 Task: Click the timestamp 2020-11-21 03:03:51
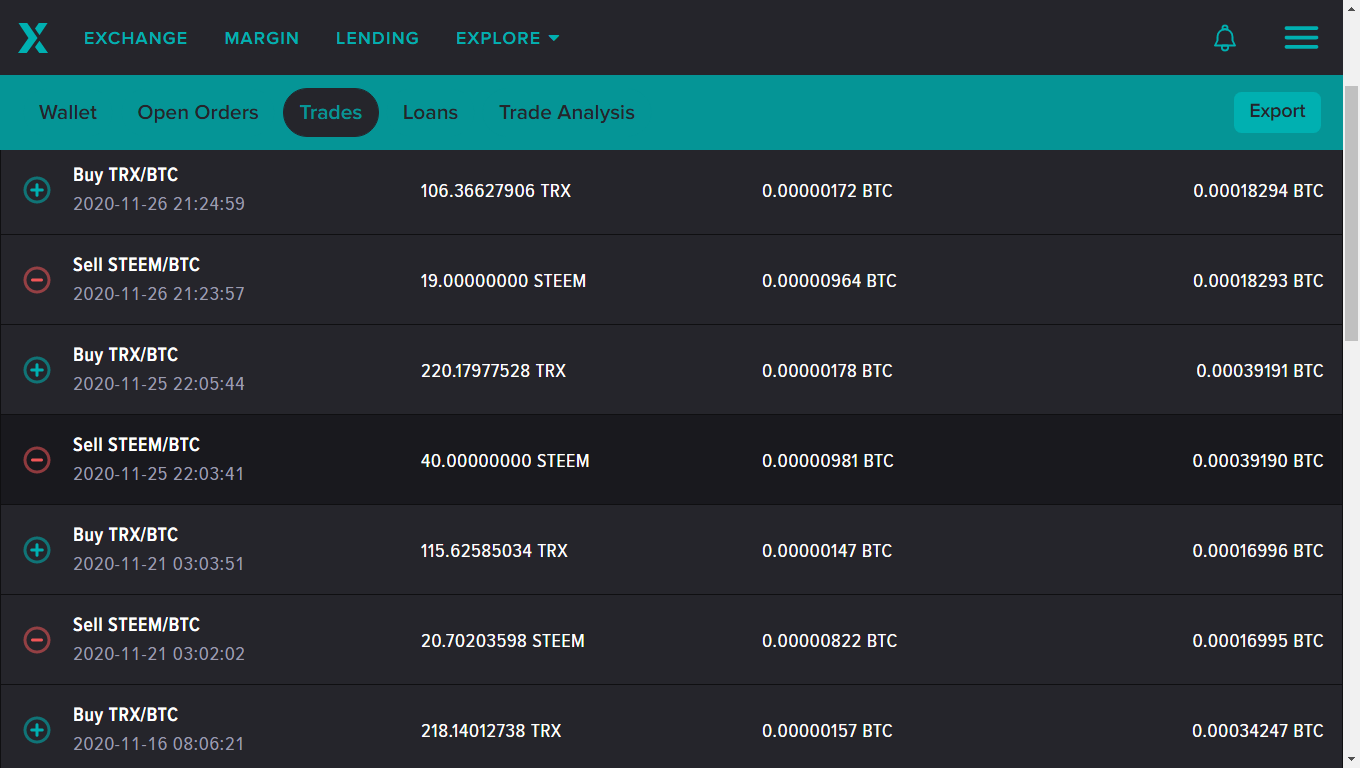click(159, 564)
